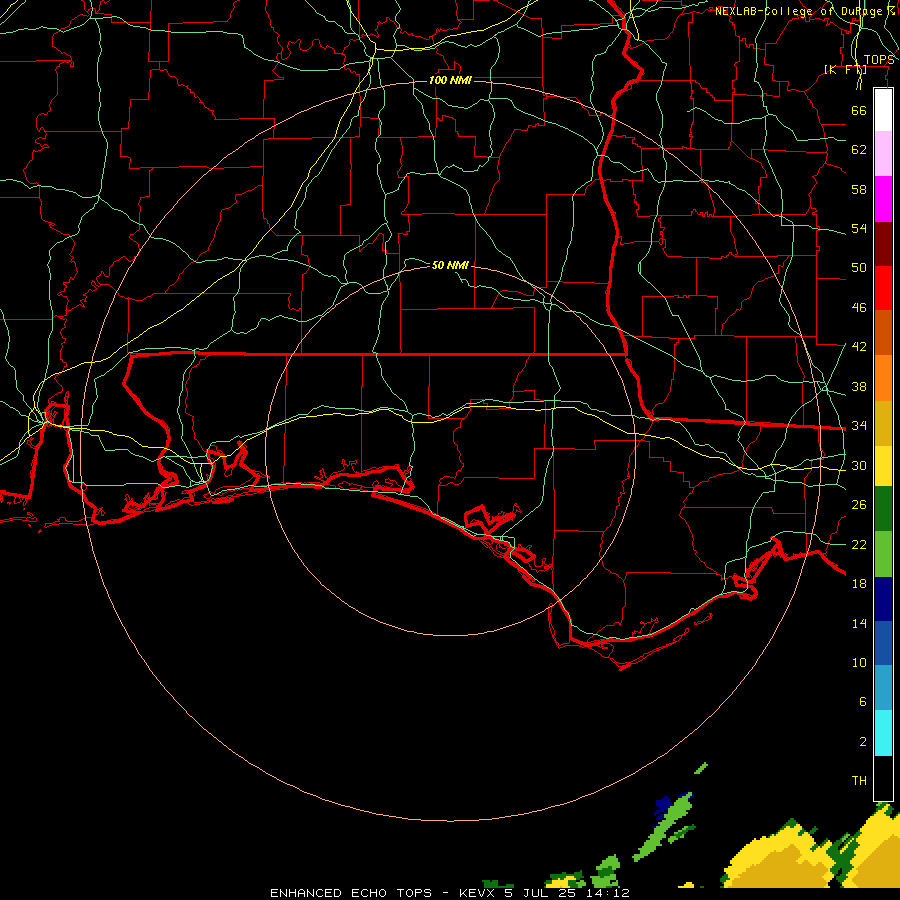Click the 66 legend scale number
900x900 pixels.
pyautogui.click(x=859, y=110)
